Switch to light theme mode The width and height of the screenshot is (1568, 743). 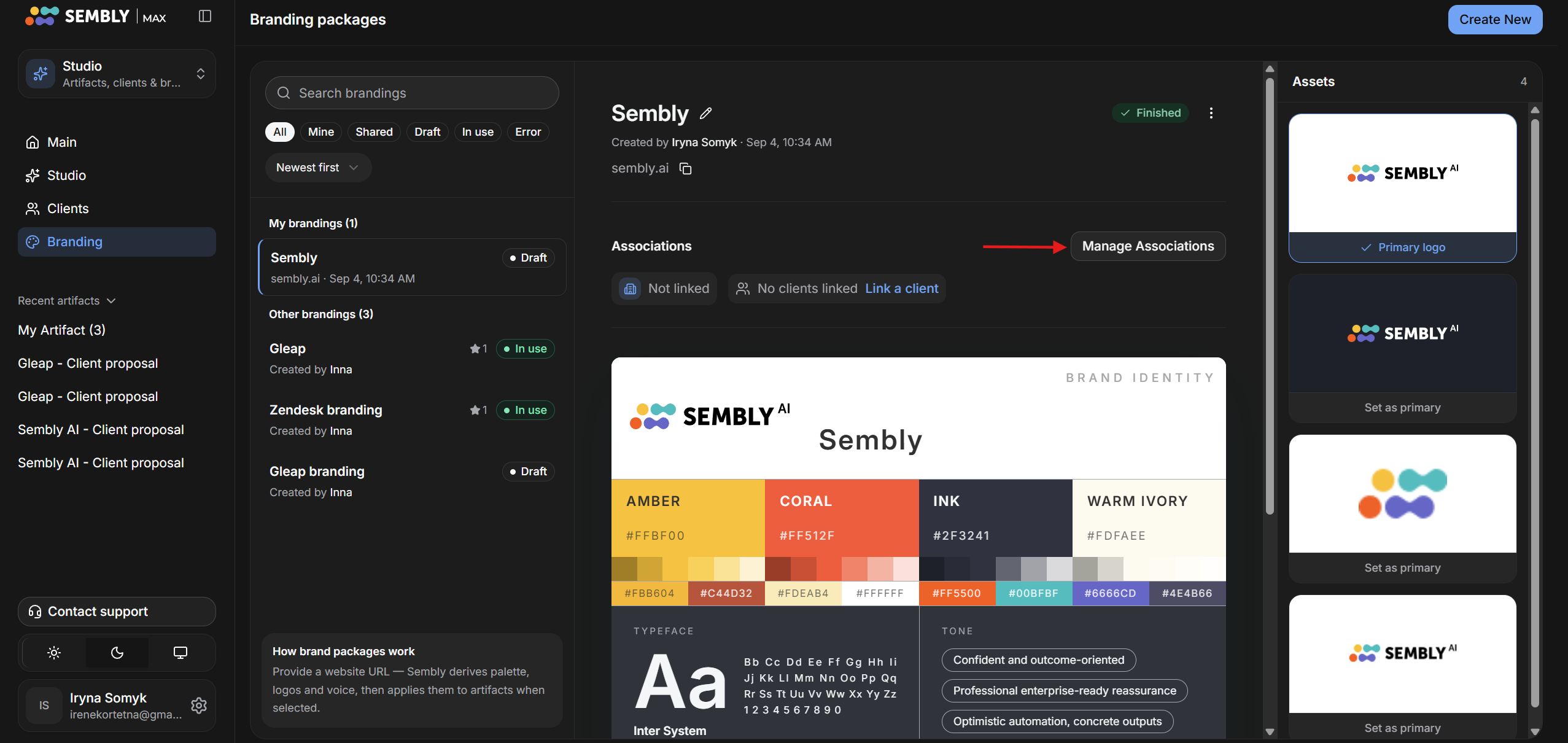54,653
